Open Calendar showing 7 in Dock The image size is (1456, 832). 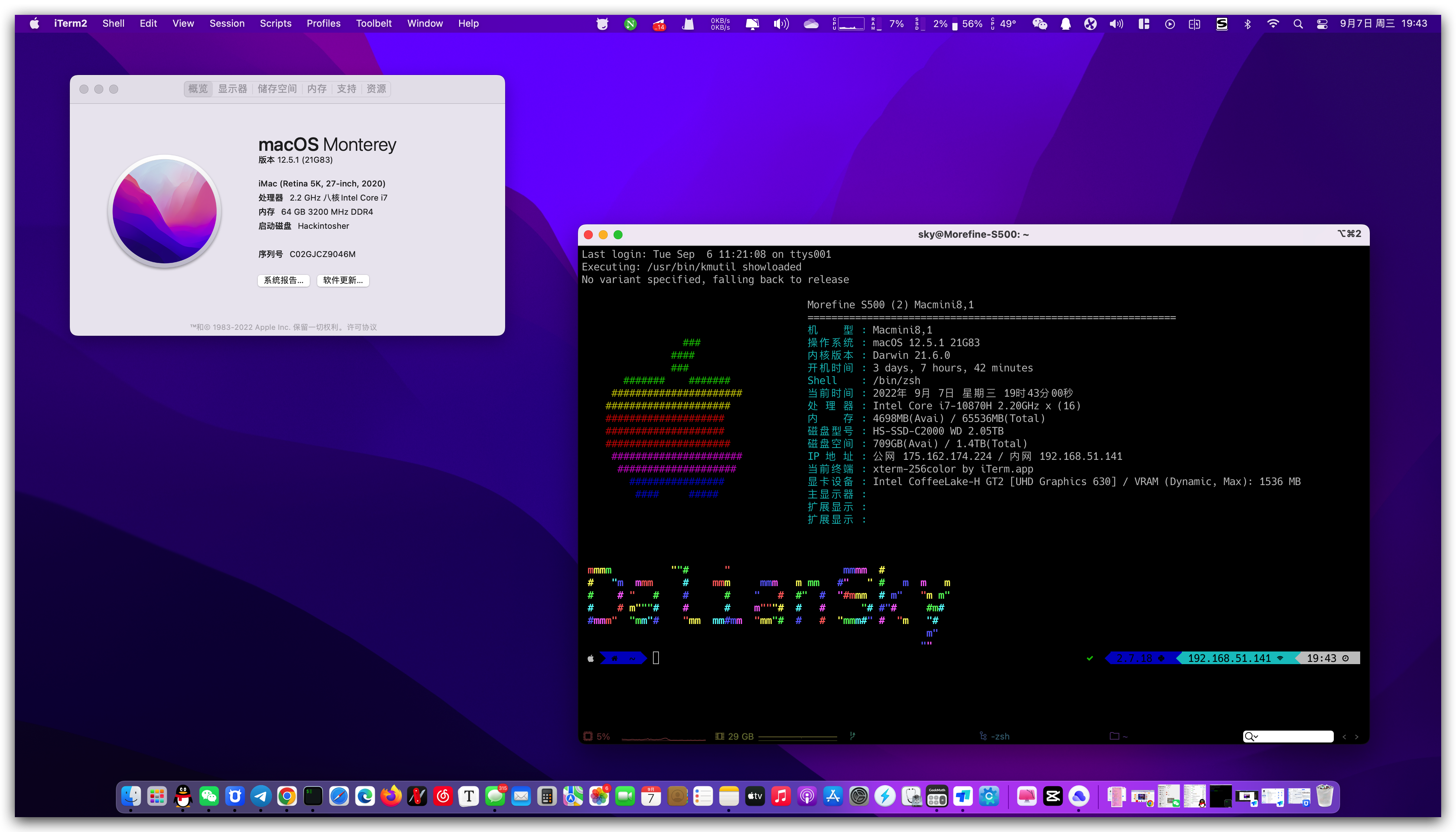point(651,796)
